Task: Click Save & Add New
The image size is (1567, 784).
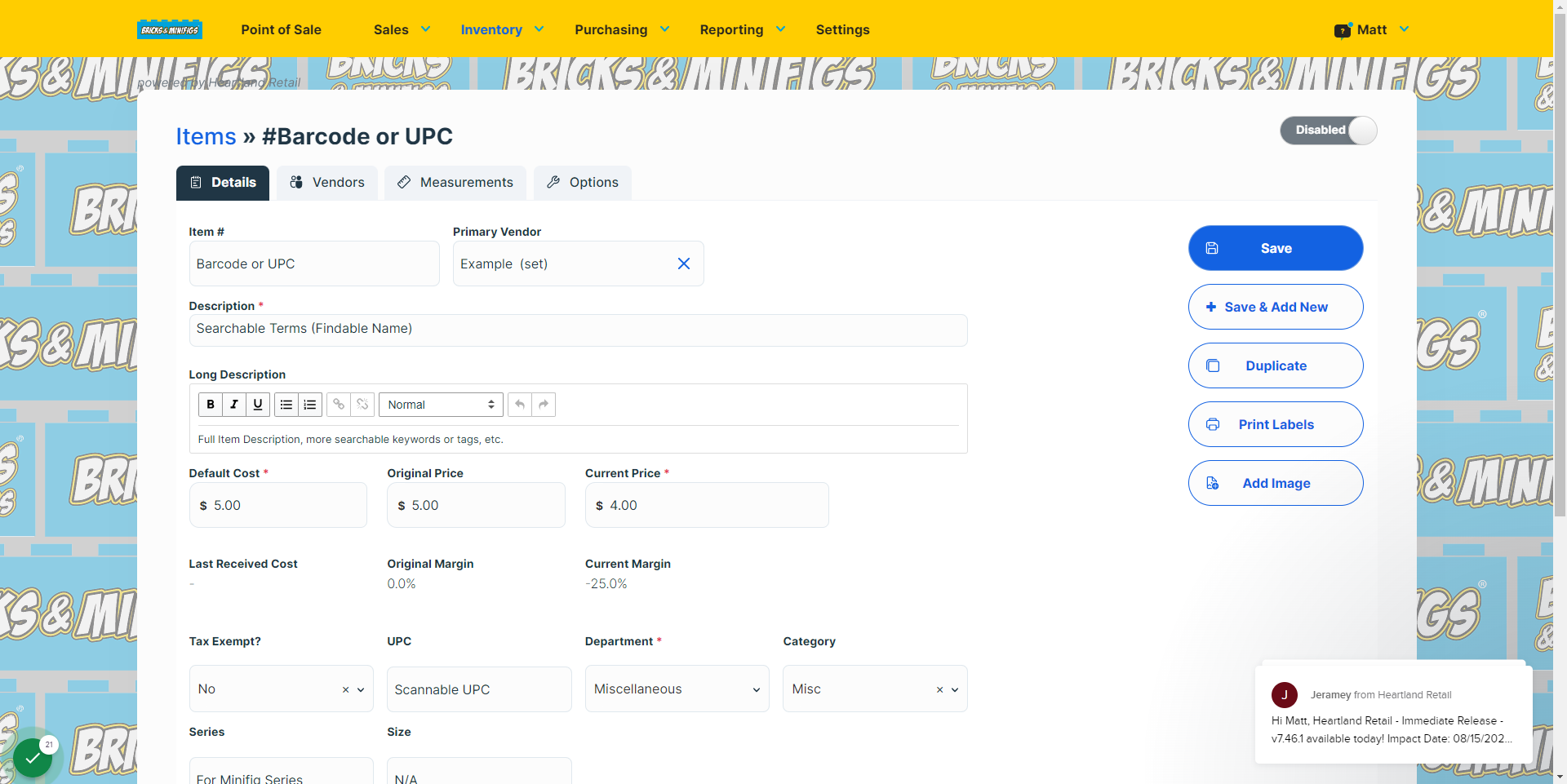Action: point(1276,307)
